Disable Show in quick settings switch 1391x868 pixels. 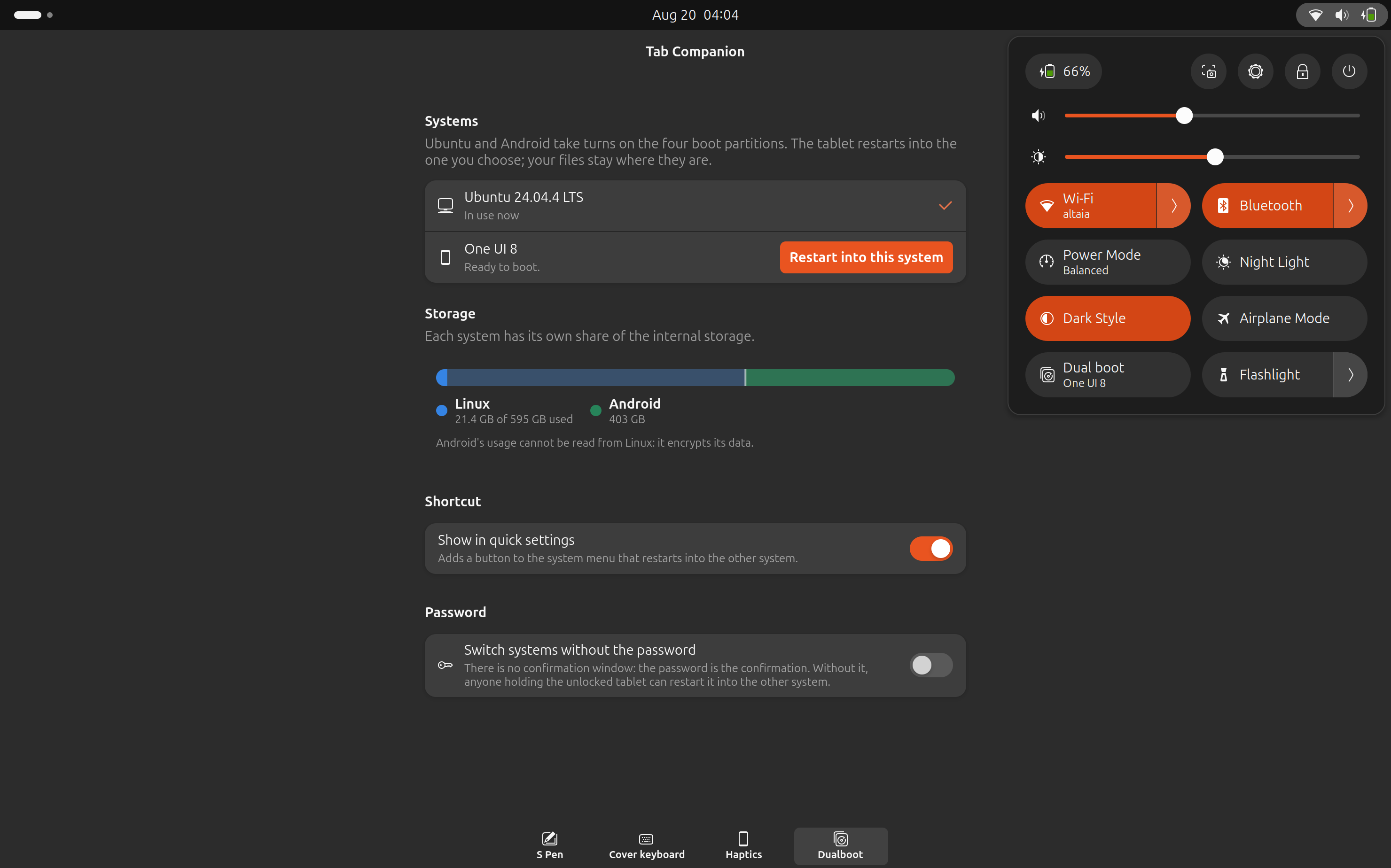(x=931, y=548)
